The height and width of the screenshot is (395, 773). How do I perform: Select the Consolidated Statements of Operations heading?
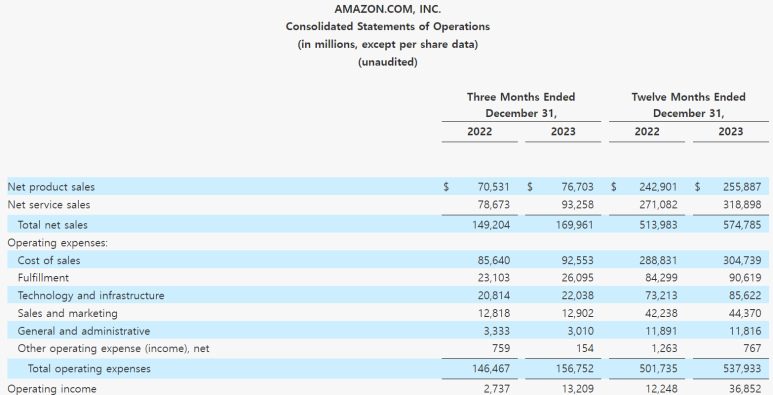[x=387, y=27]
